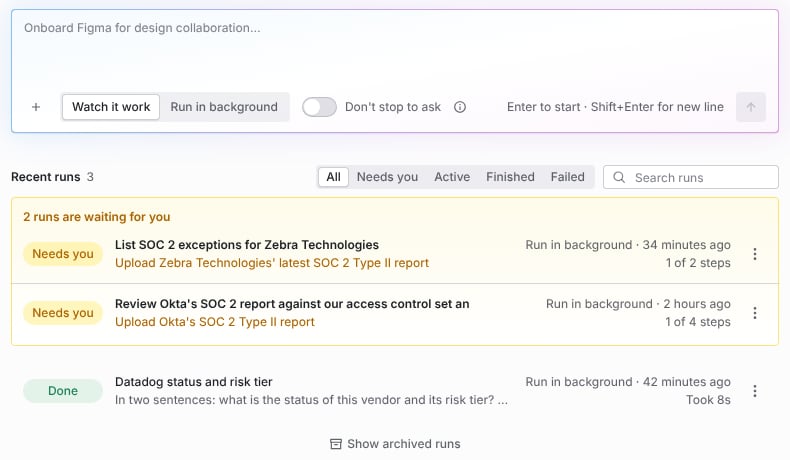Viewport: 790px width, 460px height.
Task: Switch to the Needs you filter tab
Action: tap(387, 177)
